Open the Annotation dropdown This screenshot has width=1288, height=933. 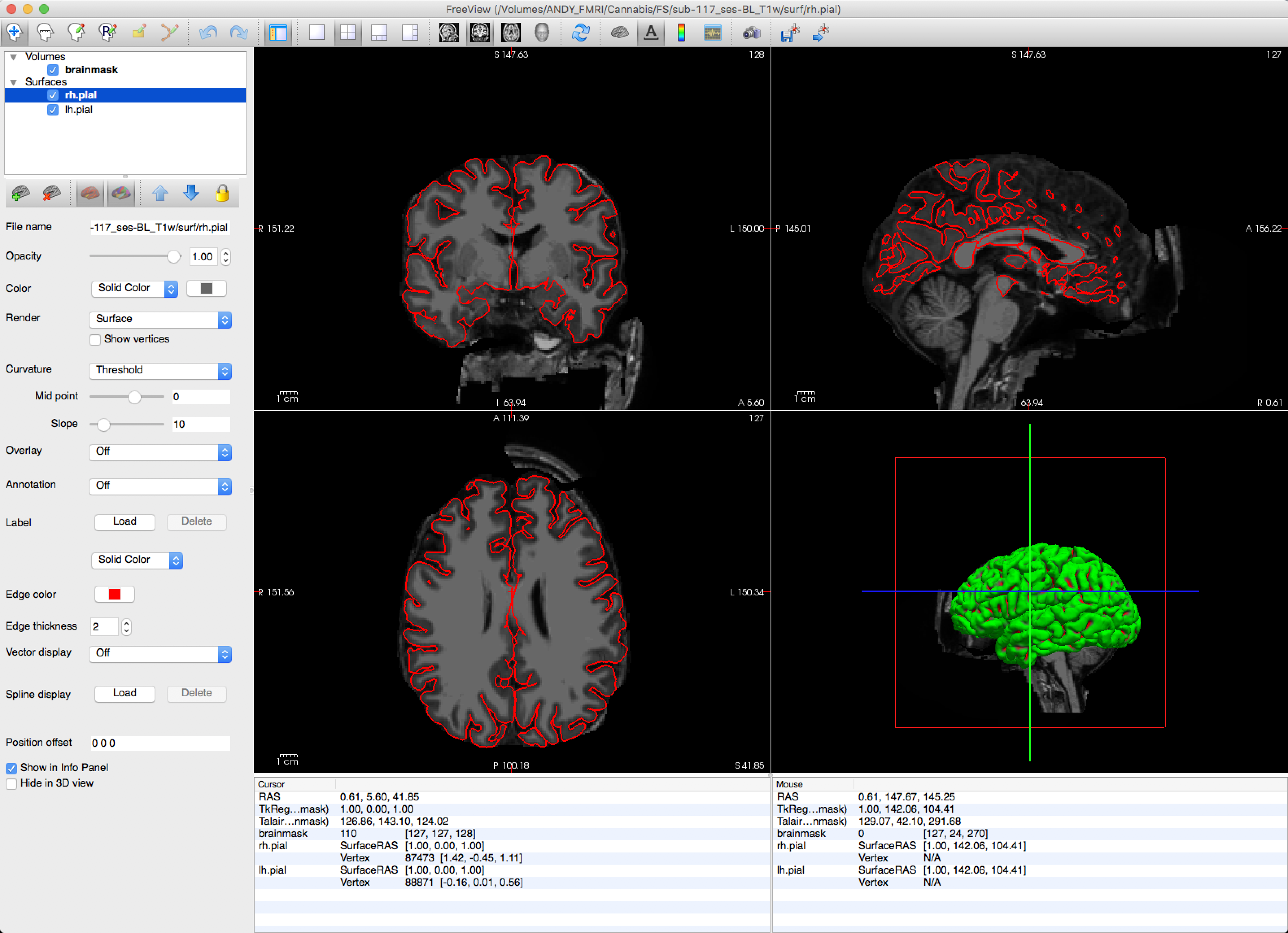click(160, 486)
